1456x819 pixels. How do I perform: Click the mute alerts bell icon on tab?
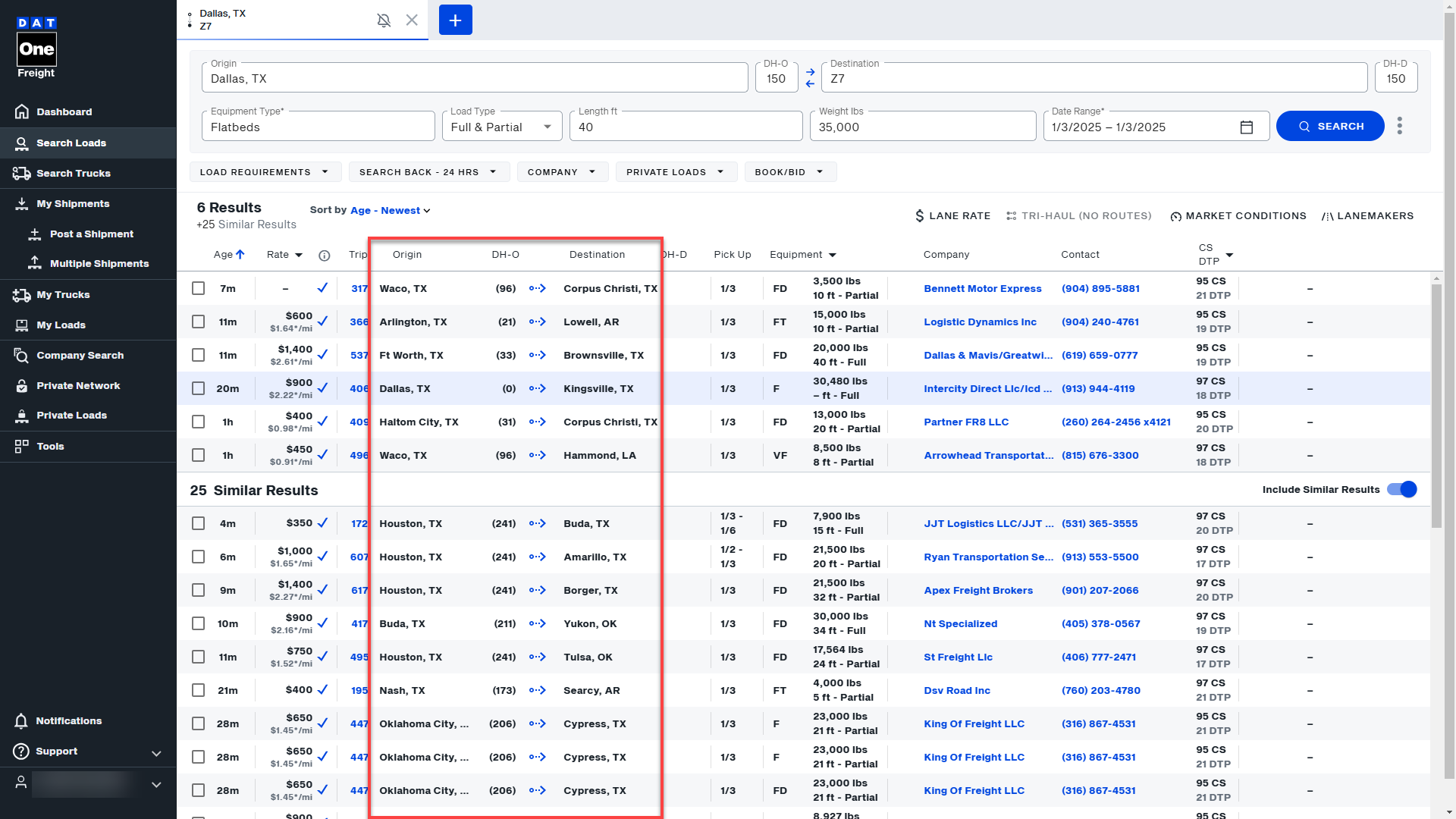click(384, 20)
